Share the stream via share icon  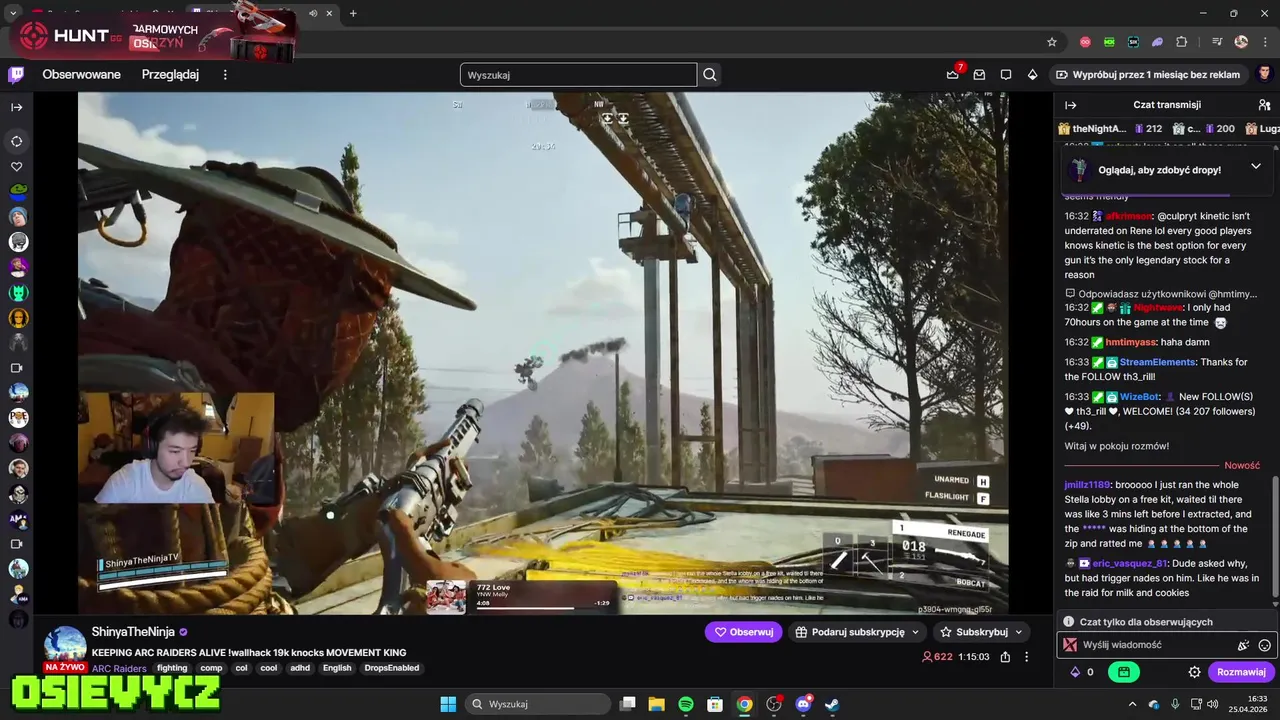(x=1005, y=657)
